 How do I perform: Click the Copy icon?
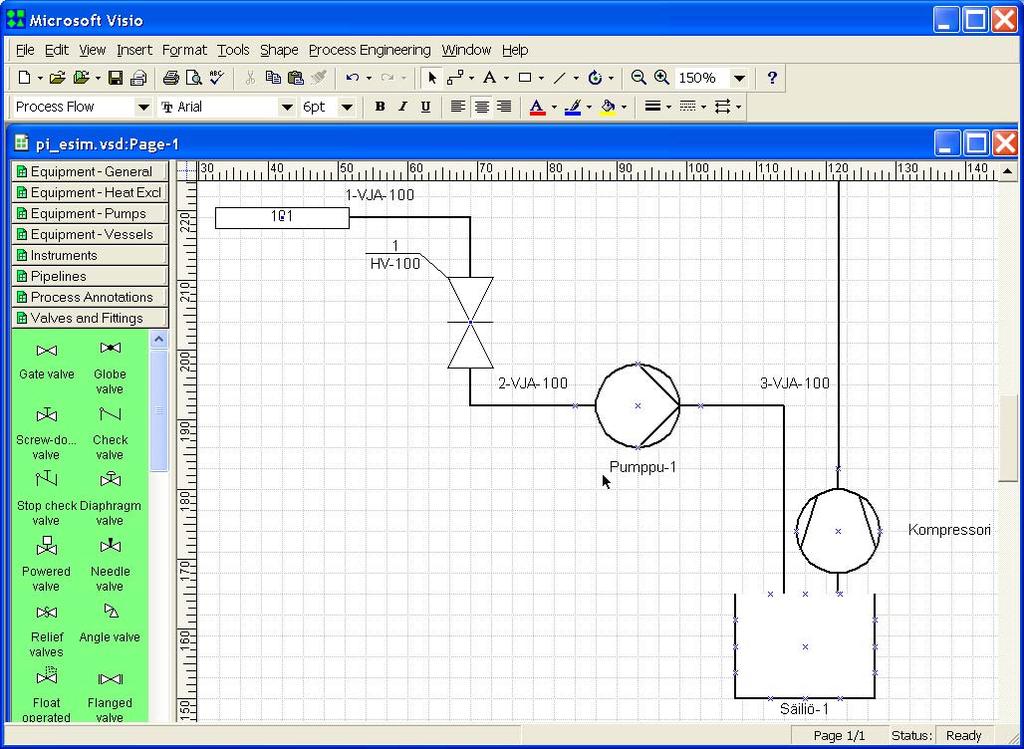tap(273, 78)
